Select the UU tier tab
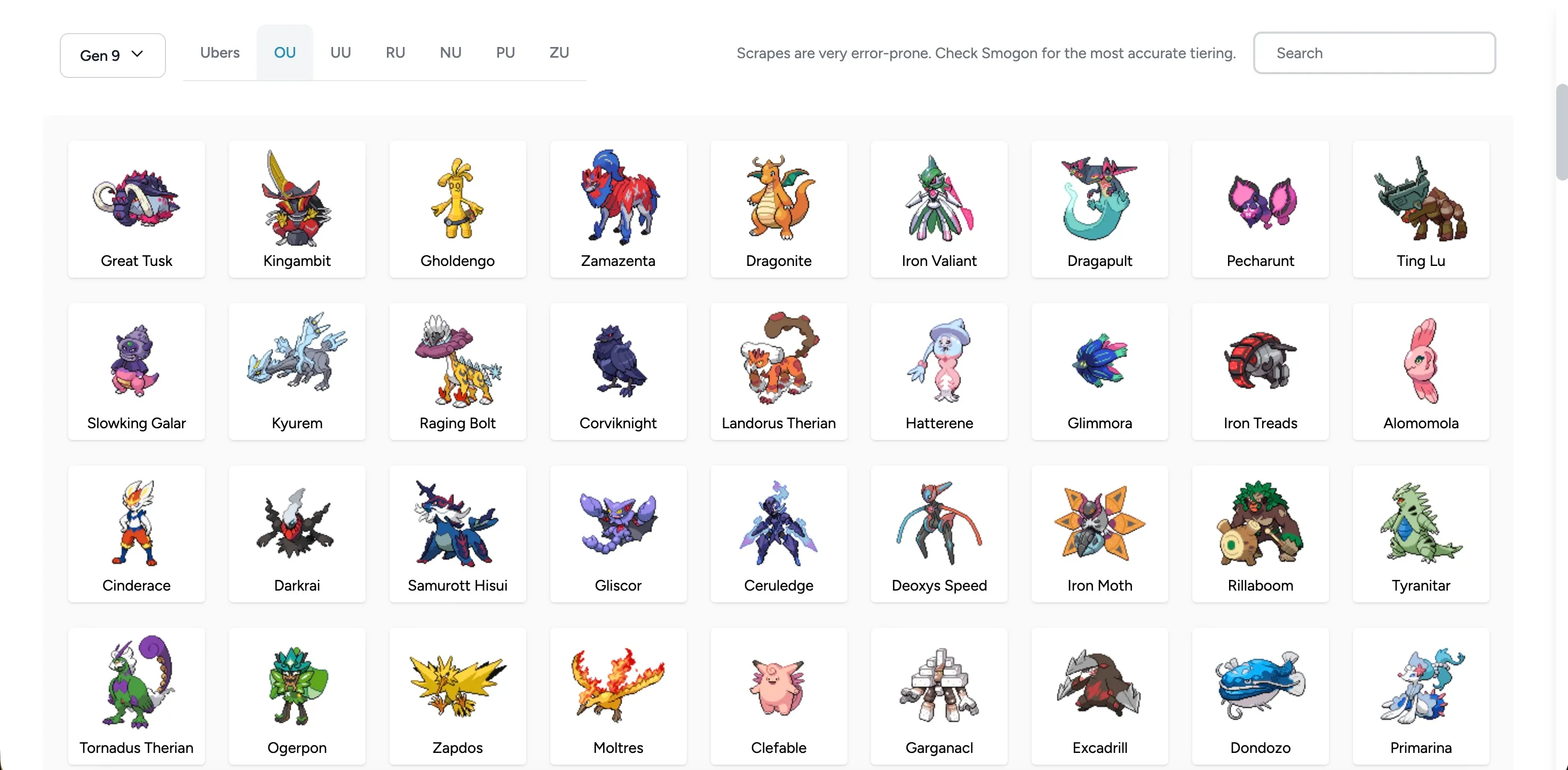The image size is (1568, 770). (340, 52)
